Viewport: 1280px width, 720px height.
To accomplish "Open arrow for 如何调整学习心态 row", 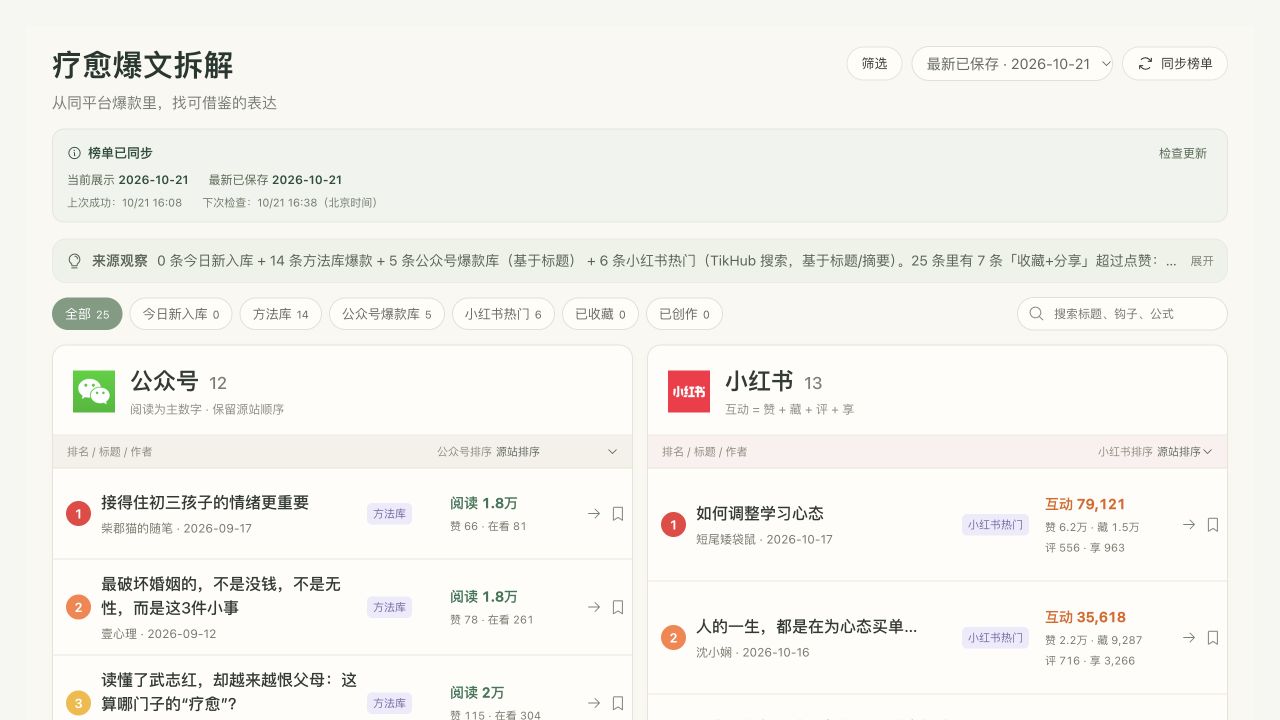I will (x=1189, y=524).
